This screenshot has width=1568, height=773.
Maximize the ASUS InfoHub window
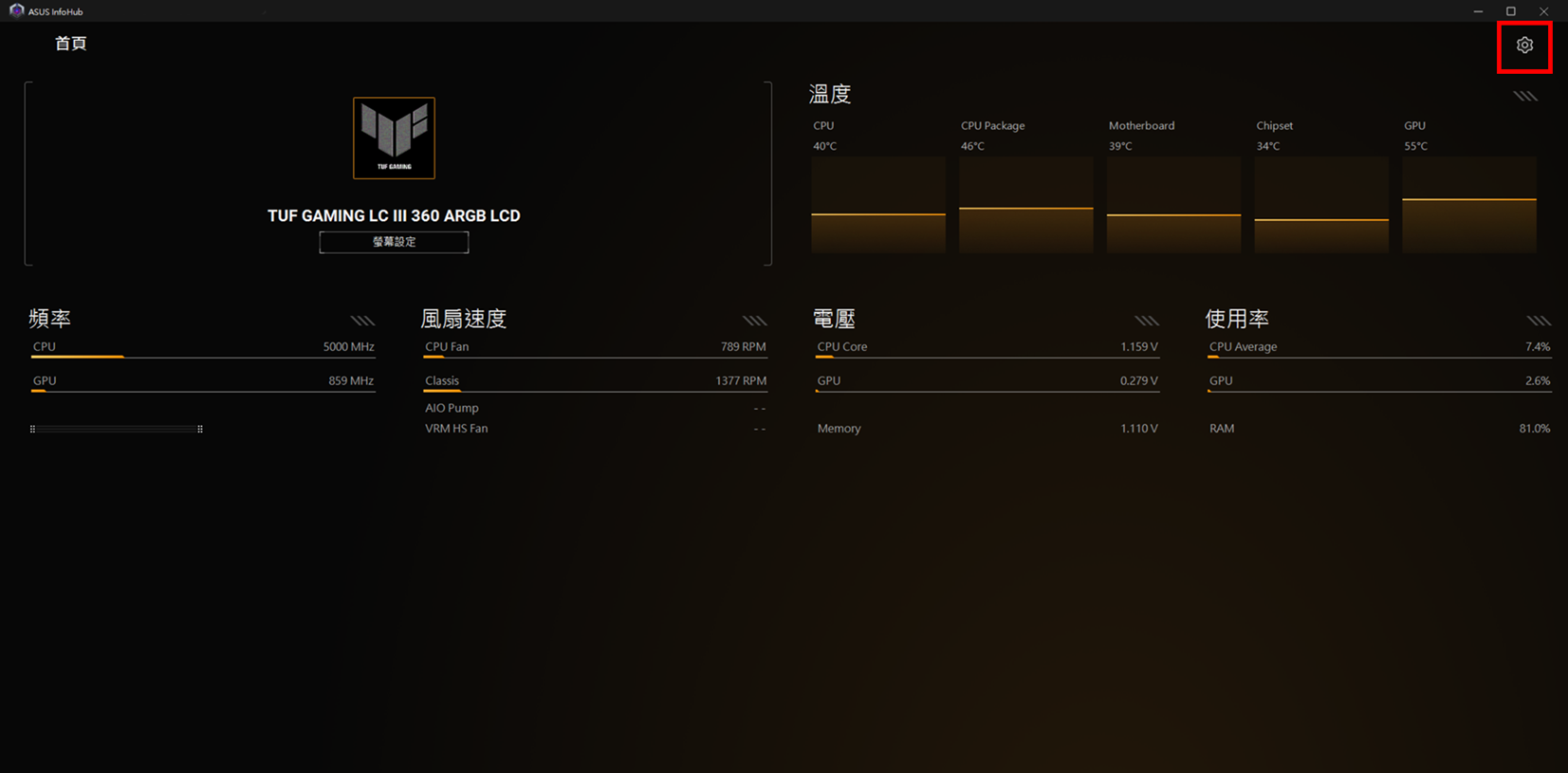click(x=1511, y=11)
